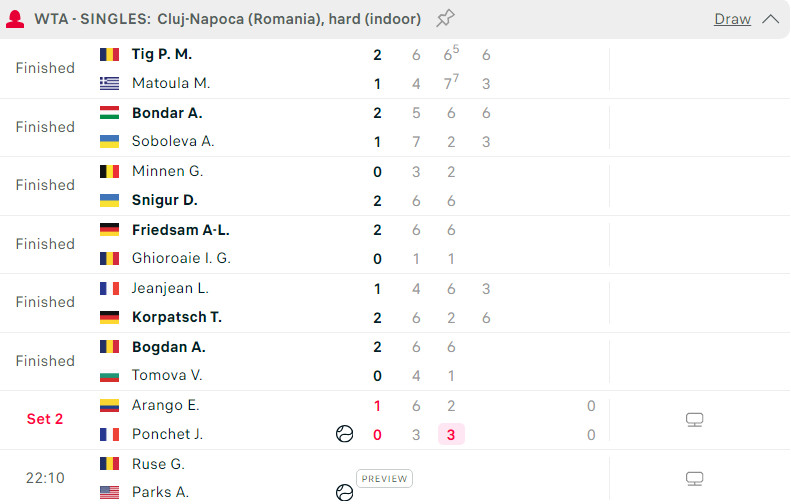The image size is (791, 504).
Task: Open the TV icon for Ruse match
Action: pos(695,478)
